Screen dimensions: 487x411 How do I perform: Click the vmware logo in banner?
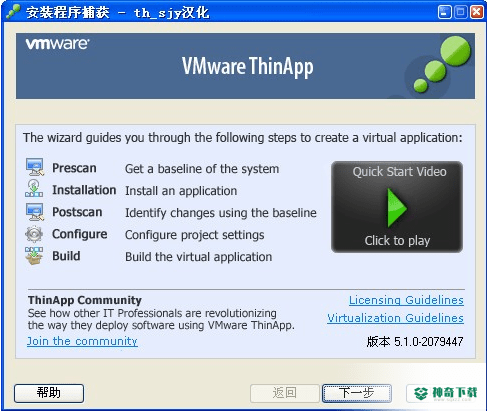(57, 44)
